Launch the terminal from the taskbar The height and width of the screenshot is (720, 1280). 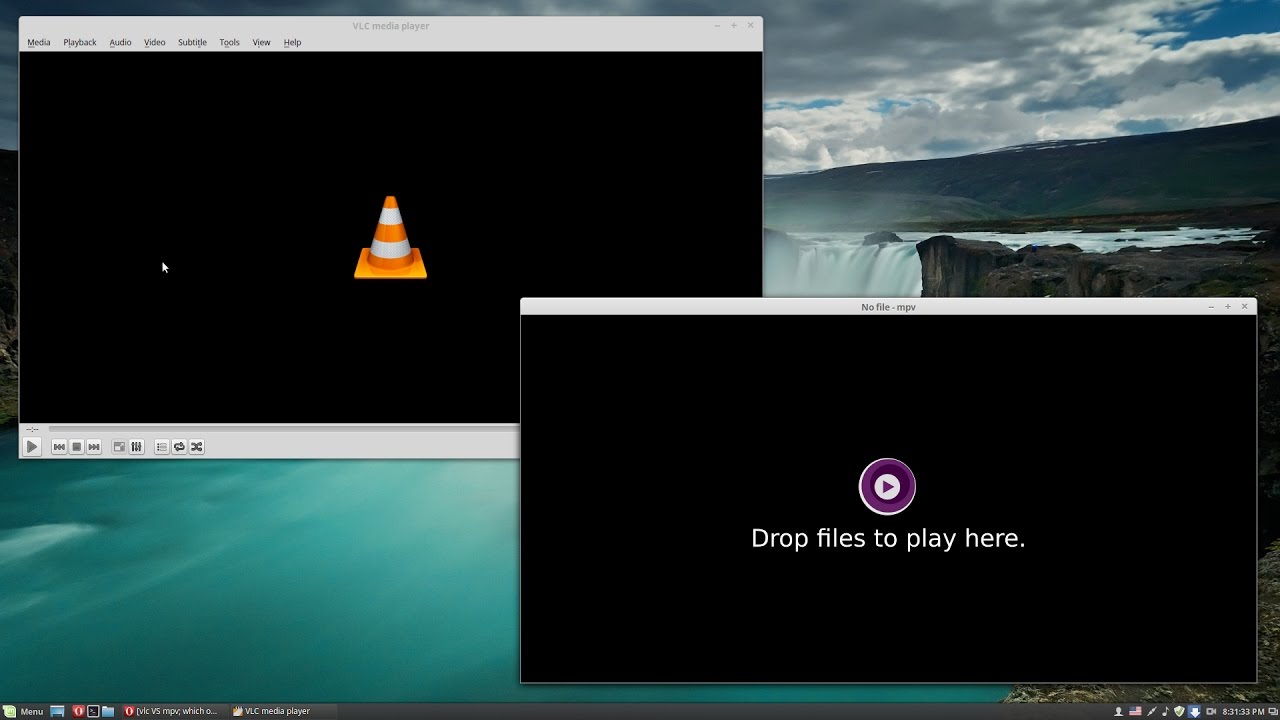point(93,711)
